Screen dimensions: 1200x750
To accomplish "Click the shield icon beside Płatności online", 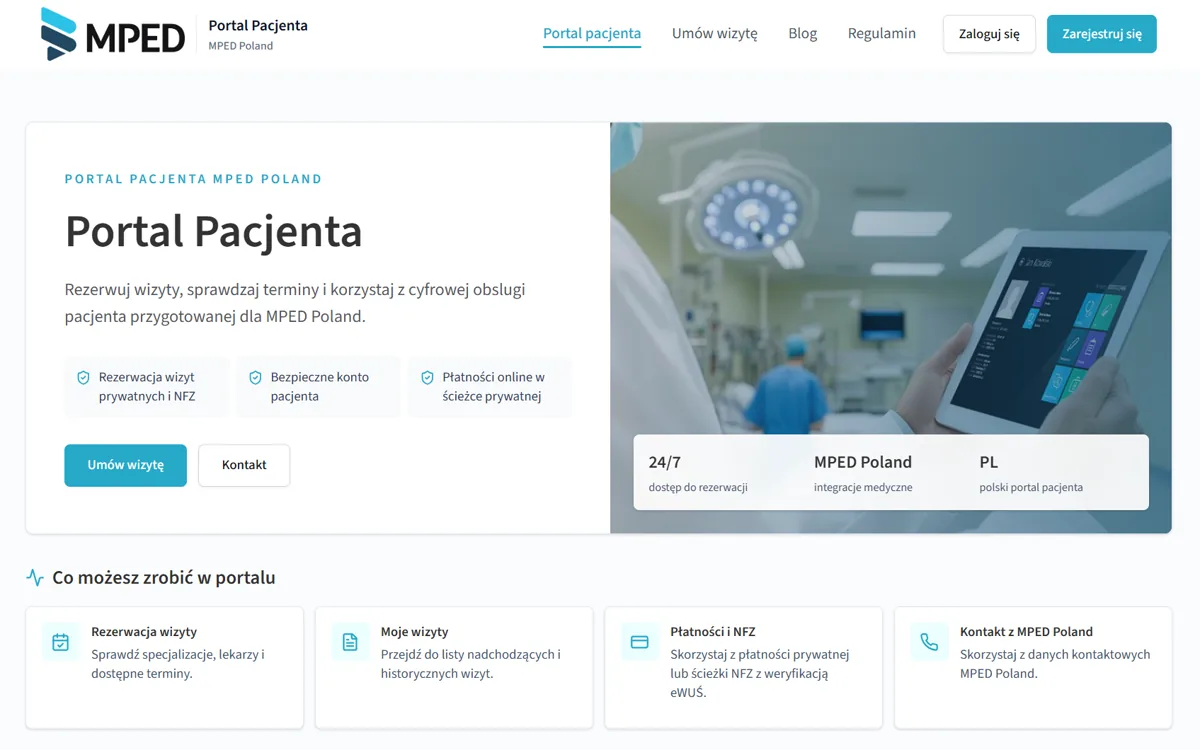I will pos(427,377).
